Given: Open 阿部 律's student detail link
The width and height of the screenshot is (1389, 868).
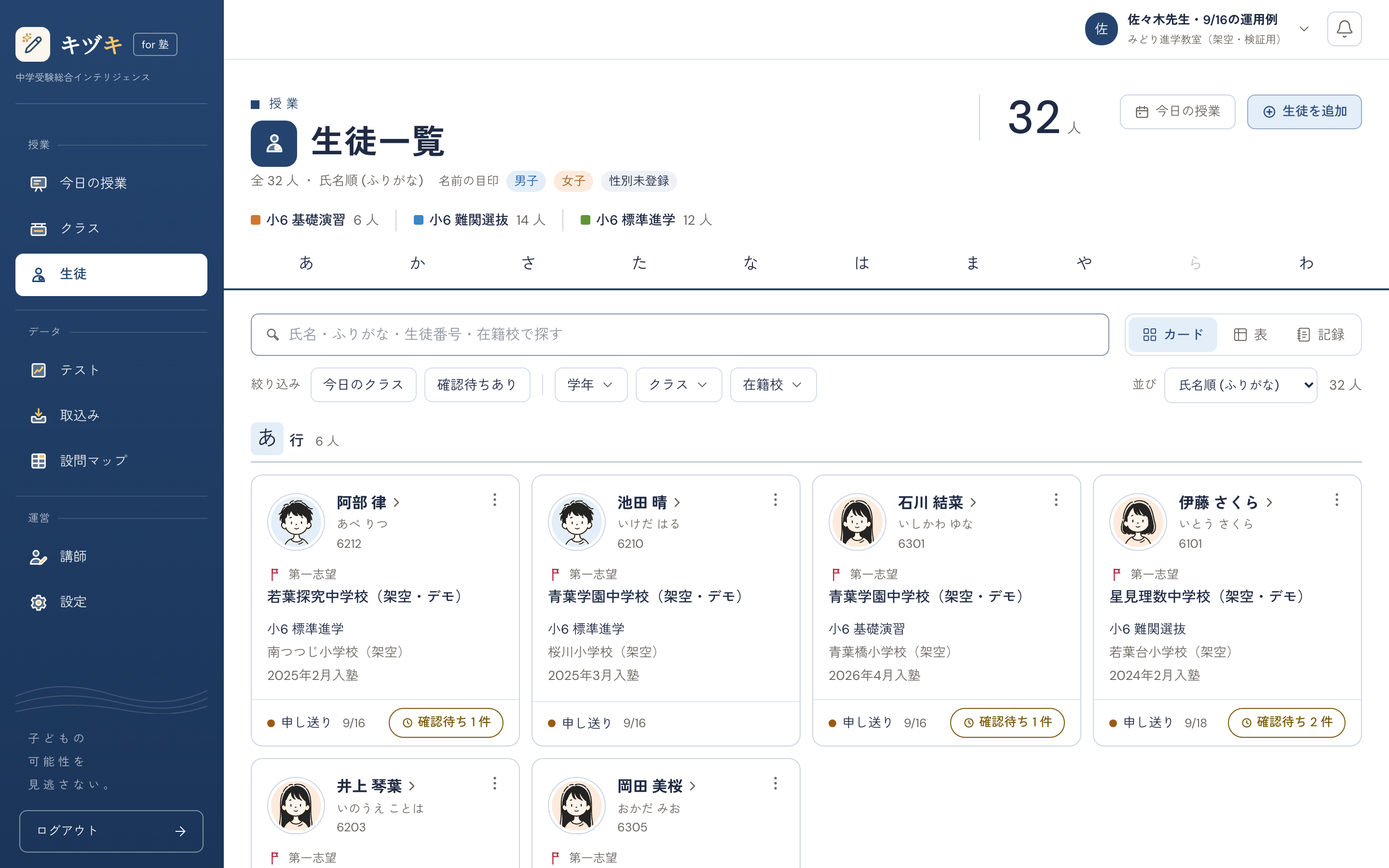Looking at the screenshot, I should (368, 502).
